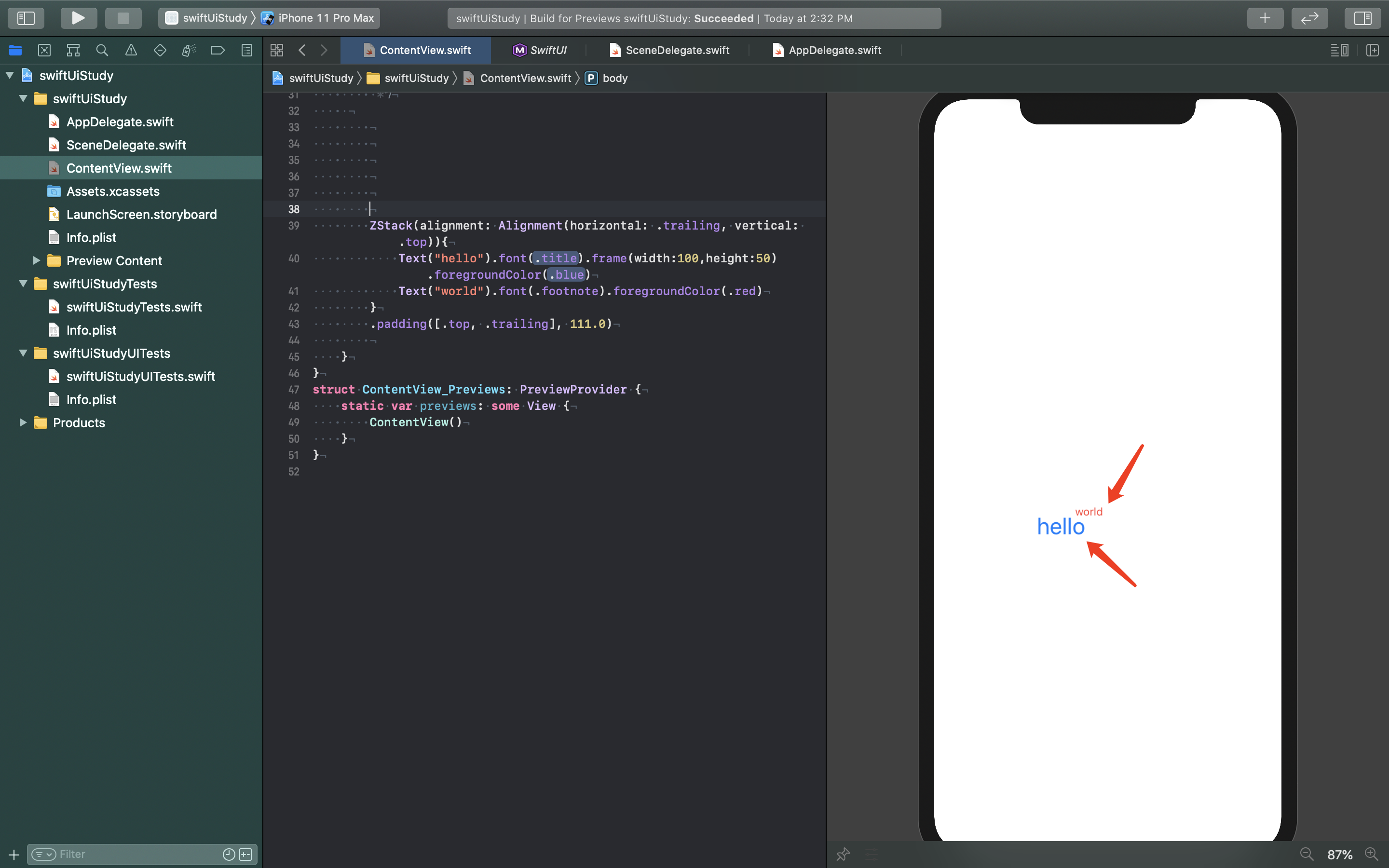1389x868 pixels.
Task: Zoom out the preview canvas
Action: (x=1307, y=854)
